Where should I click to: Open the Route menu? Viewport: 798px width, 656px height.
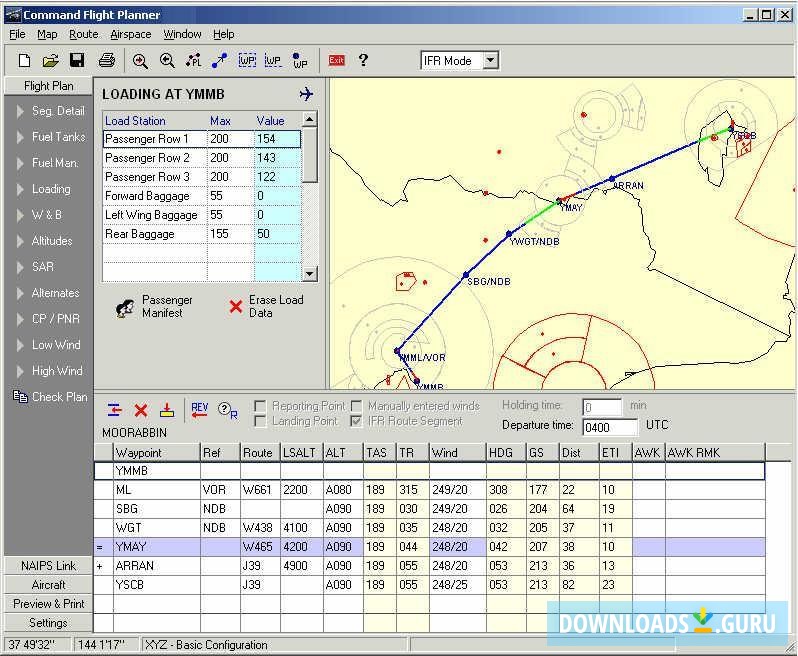click(x=83, y=34)
